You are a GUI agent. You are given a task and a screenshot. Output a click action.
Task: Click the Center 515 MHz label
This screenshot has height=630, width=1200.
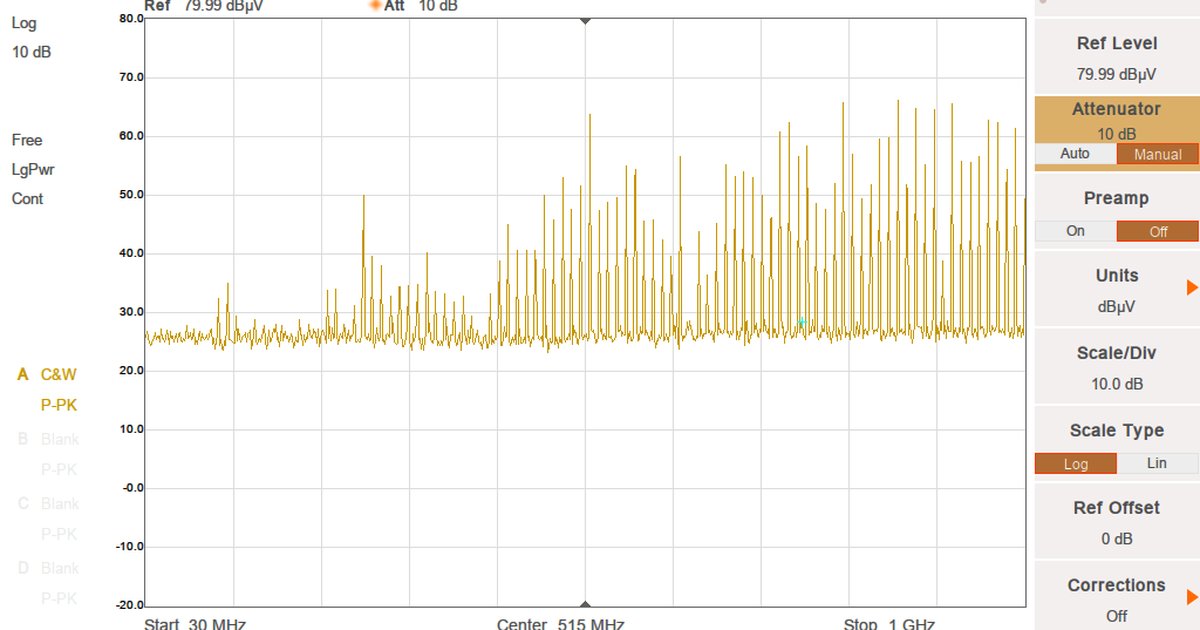coord(560,624)
